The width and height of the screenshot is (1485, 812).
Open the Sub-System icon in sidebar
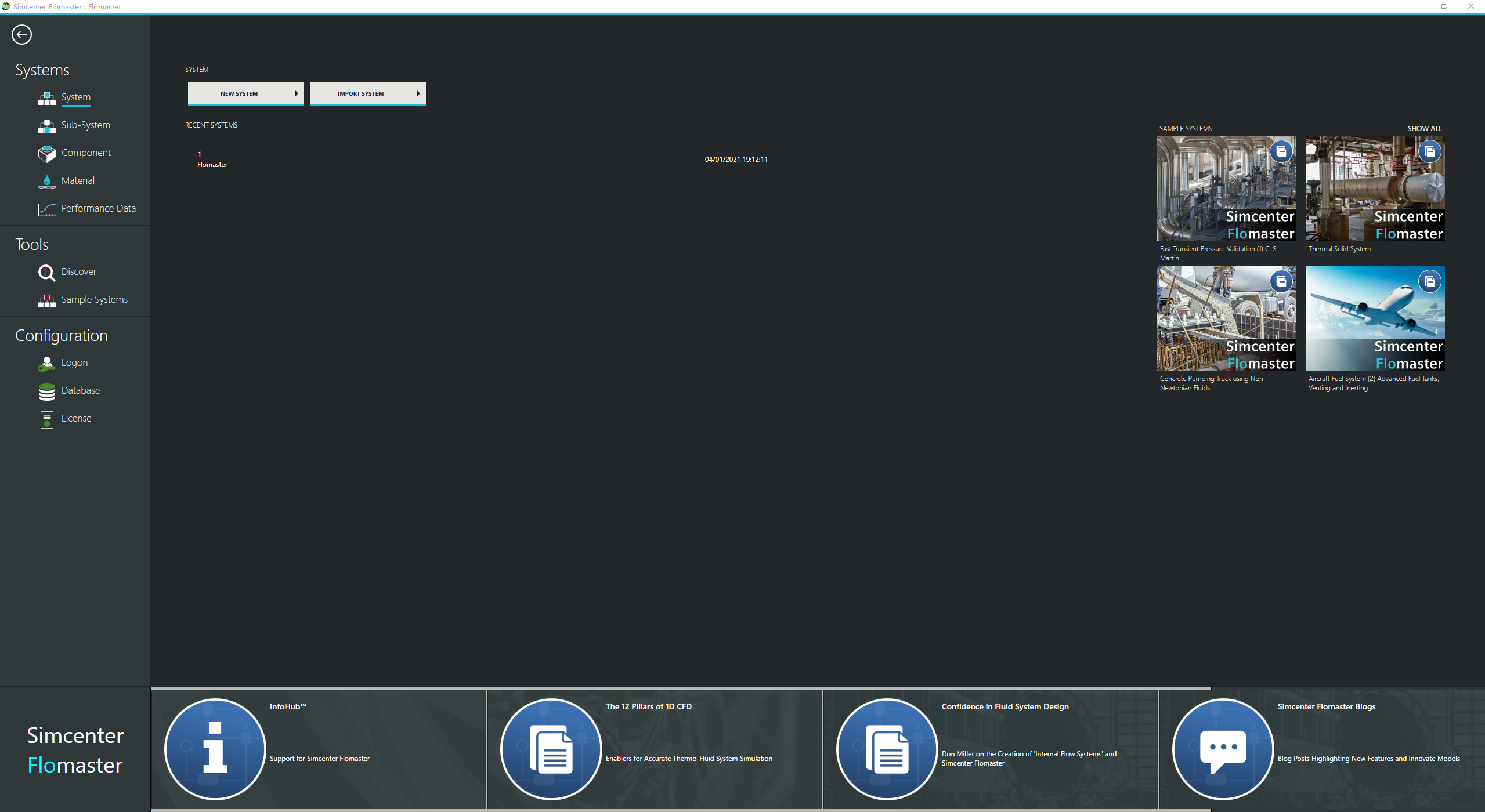[x=46, y=126]
